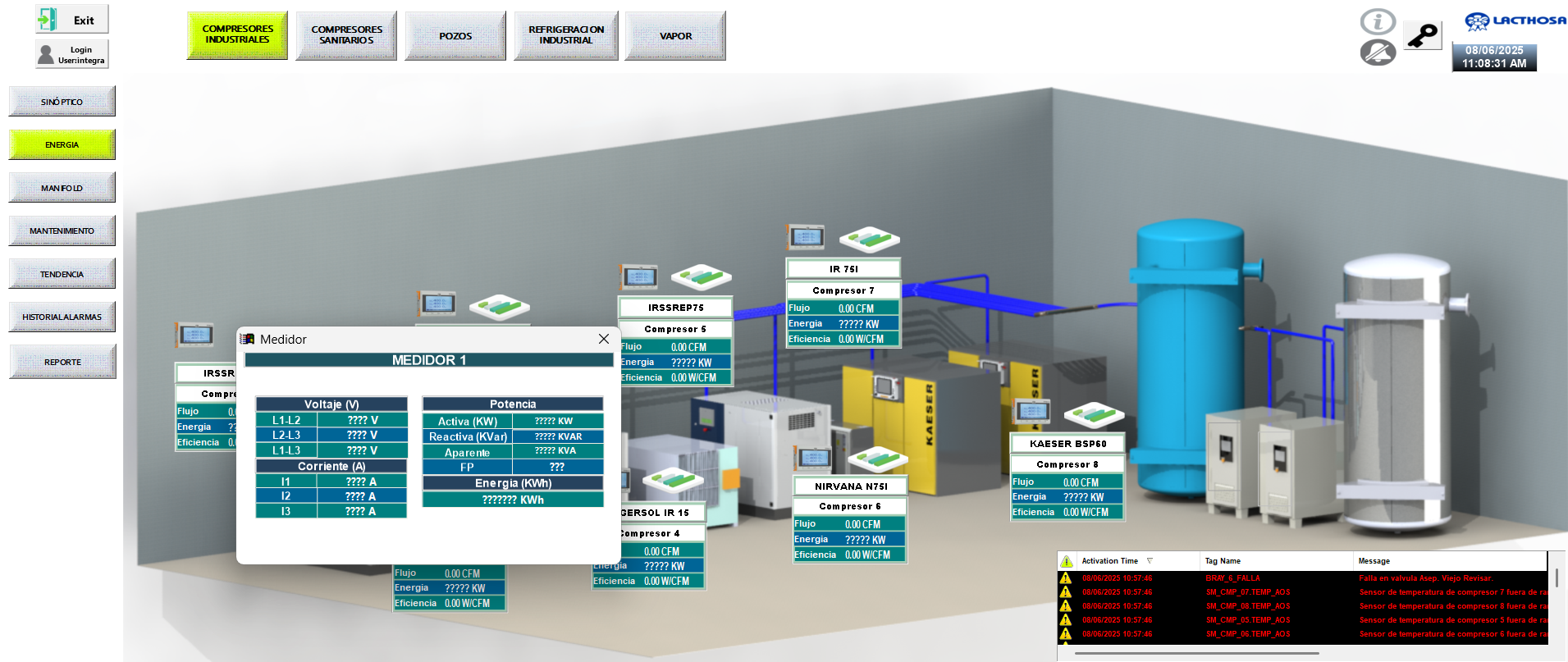
Task: Click the FP power factor value
Action: click(558, 467)
